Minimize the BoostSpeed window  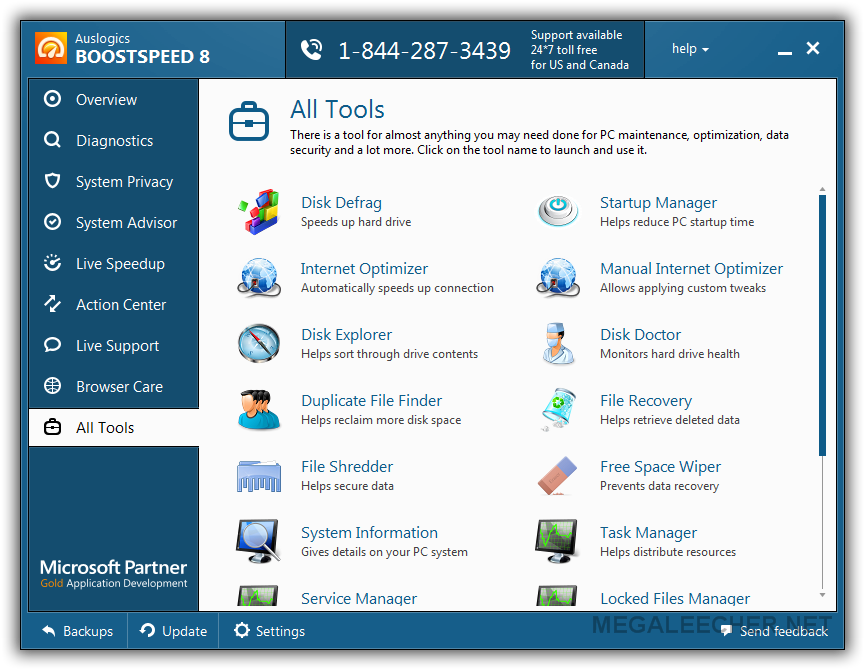point(784,51)
